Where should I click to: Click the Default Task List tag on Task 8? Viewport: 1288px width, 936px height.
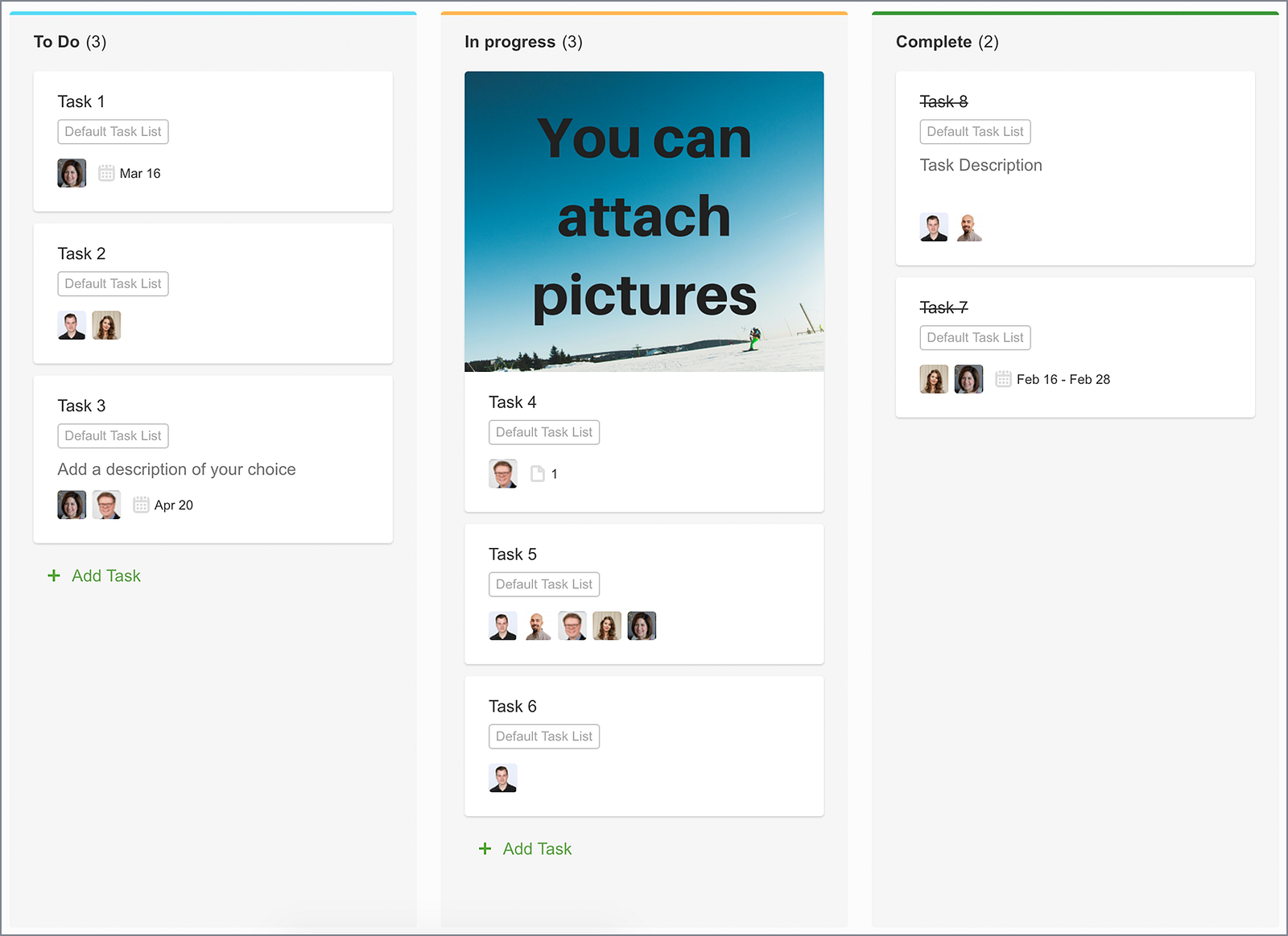coord(975,131)
